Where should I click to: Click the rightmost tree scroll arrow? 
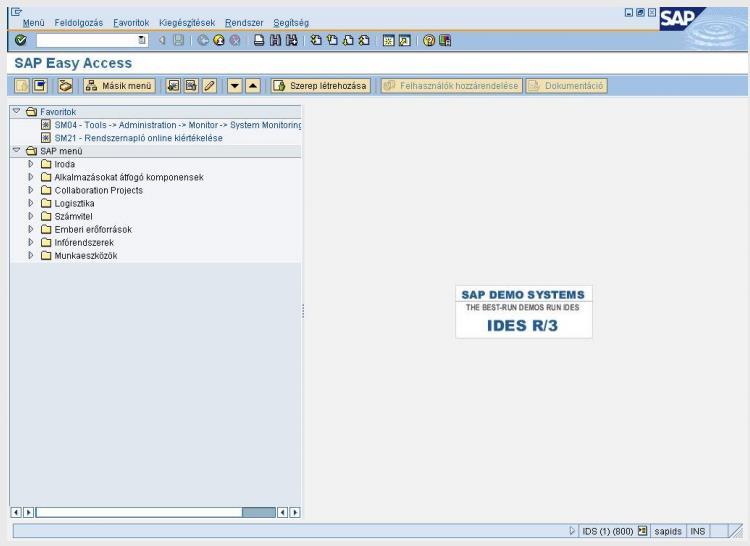(x=295, y=513)
